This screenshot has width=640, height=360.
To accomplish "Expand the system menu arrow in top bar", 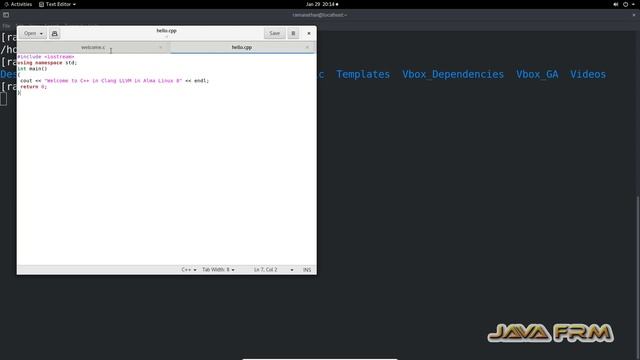I will [633, 4].
